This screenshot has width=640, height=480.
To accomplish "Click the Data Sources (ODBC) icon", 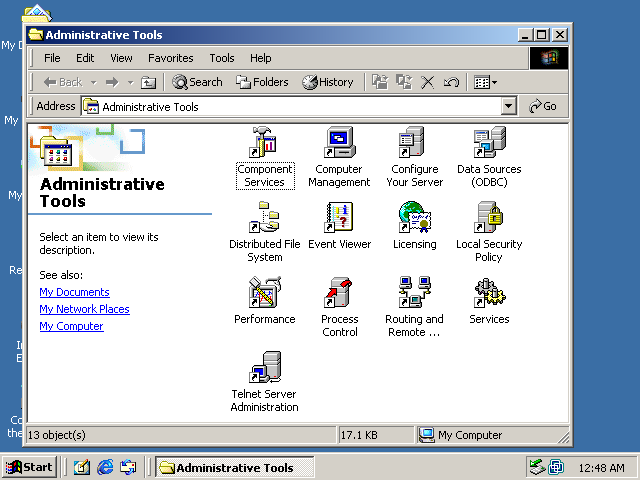I will (488, 143).
